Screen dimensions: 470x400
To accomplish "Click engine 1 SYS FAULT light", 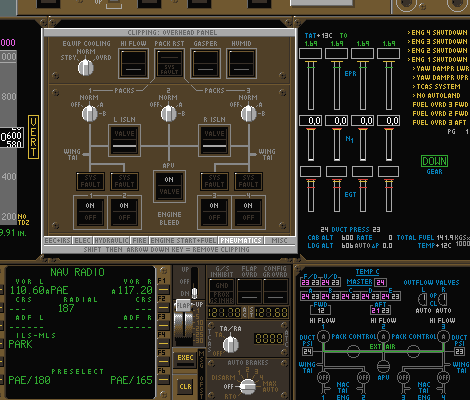I will (x=90, y=181).
